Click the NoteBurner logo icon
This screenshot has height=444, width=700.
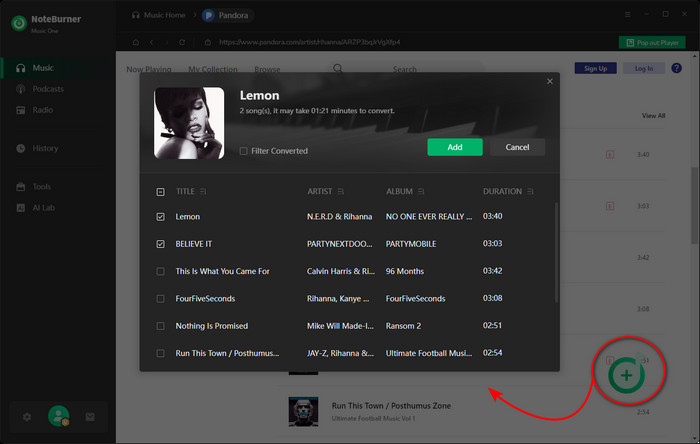19,23
